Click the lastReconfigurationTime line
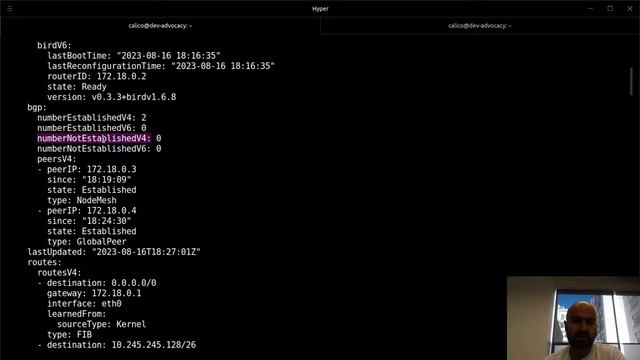 (x=161, y=66)
